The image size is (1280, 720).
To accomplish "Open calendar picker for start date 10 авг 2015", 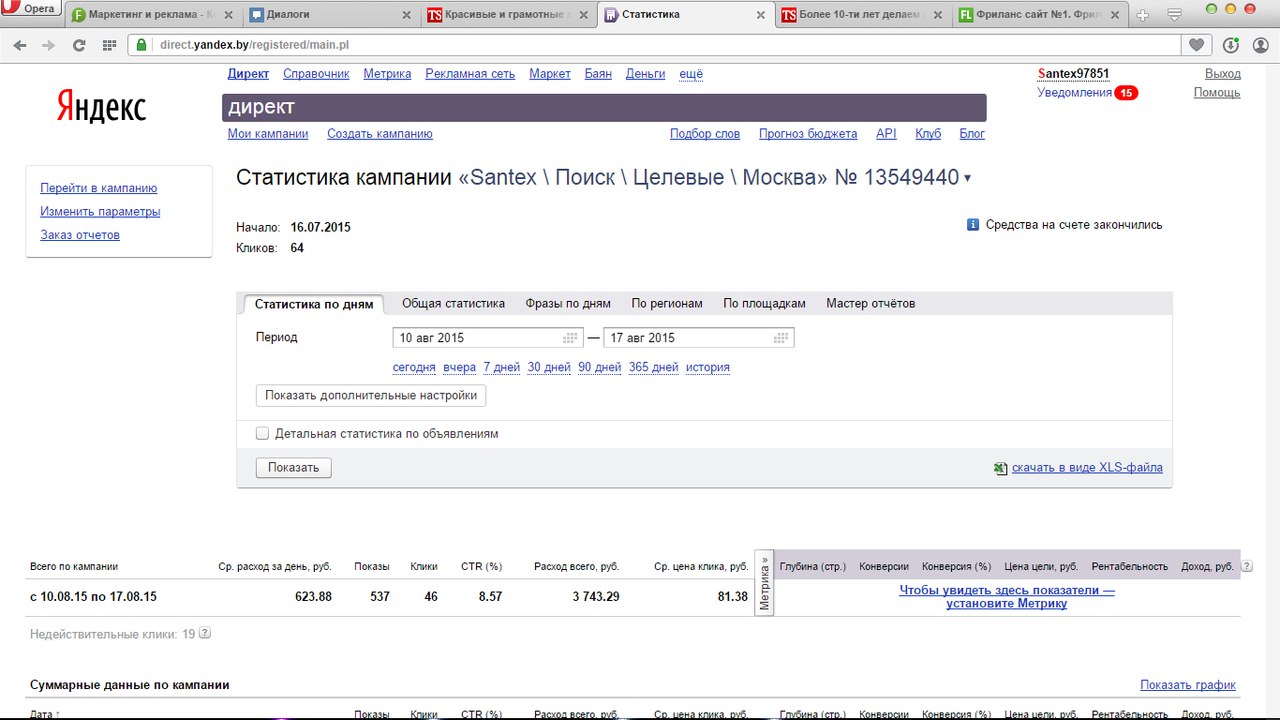I will (571, 338).
